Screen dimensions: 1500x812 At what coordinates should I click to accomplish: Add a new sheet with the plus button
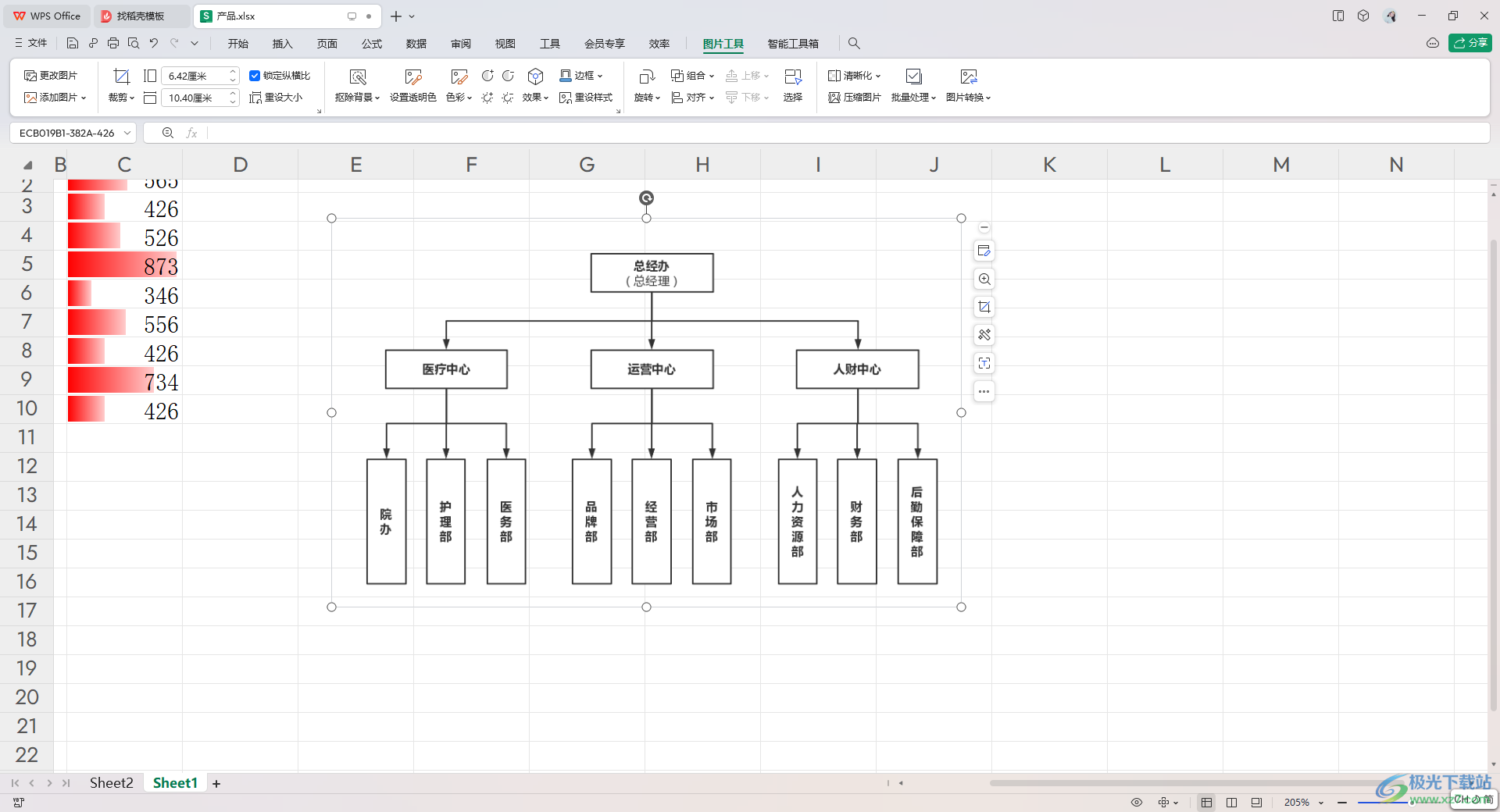pos(216,783)
